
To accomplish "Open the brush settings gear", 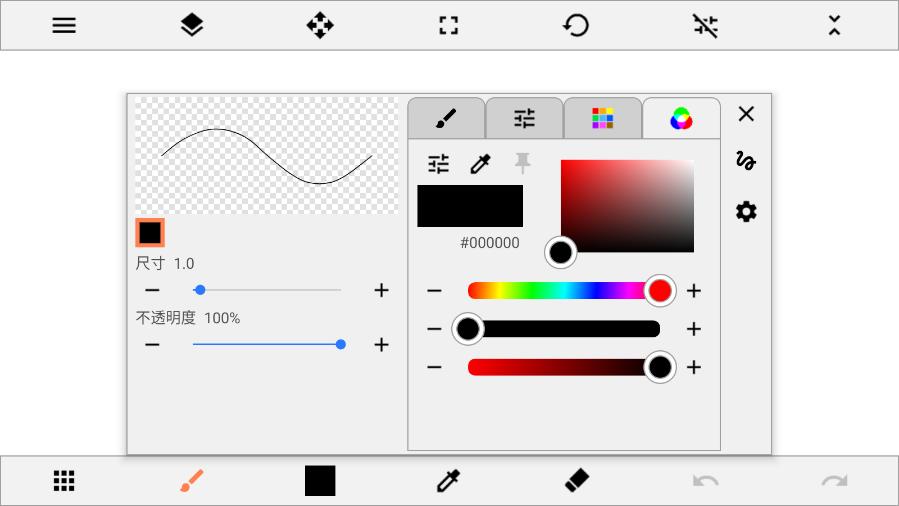I will tap(746, 212).
